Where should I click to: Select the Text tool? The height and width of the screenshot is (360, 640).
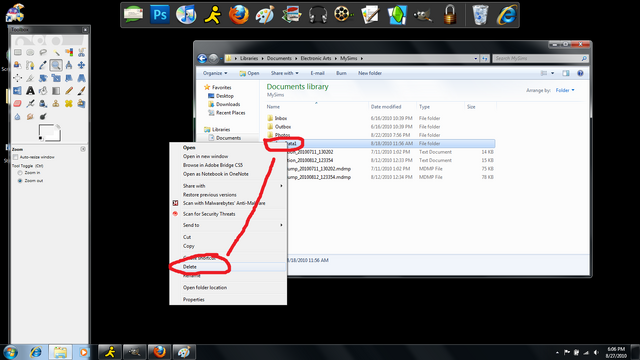tap(30, 90)
